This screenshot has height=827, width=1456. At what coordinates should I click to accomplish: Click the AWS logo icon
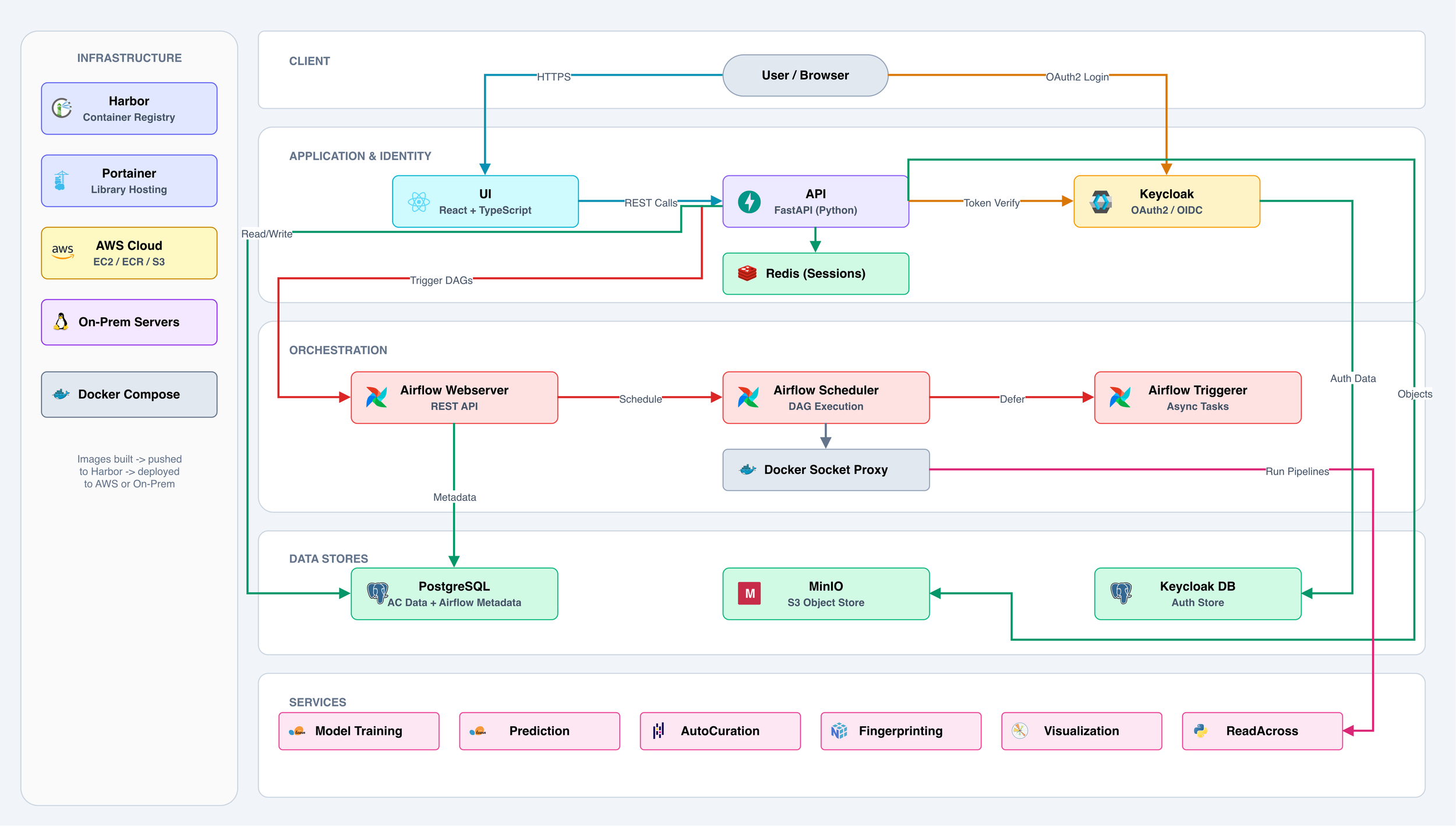[62, 252]
